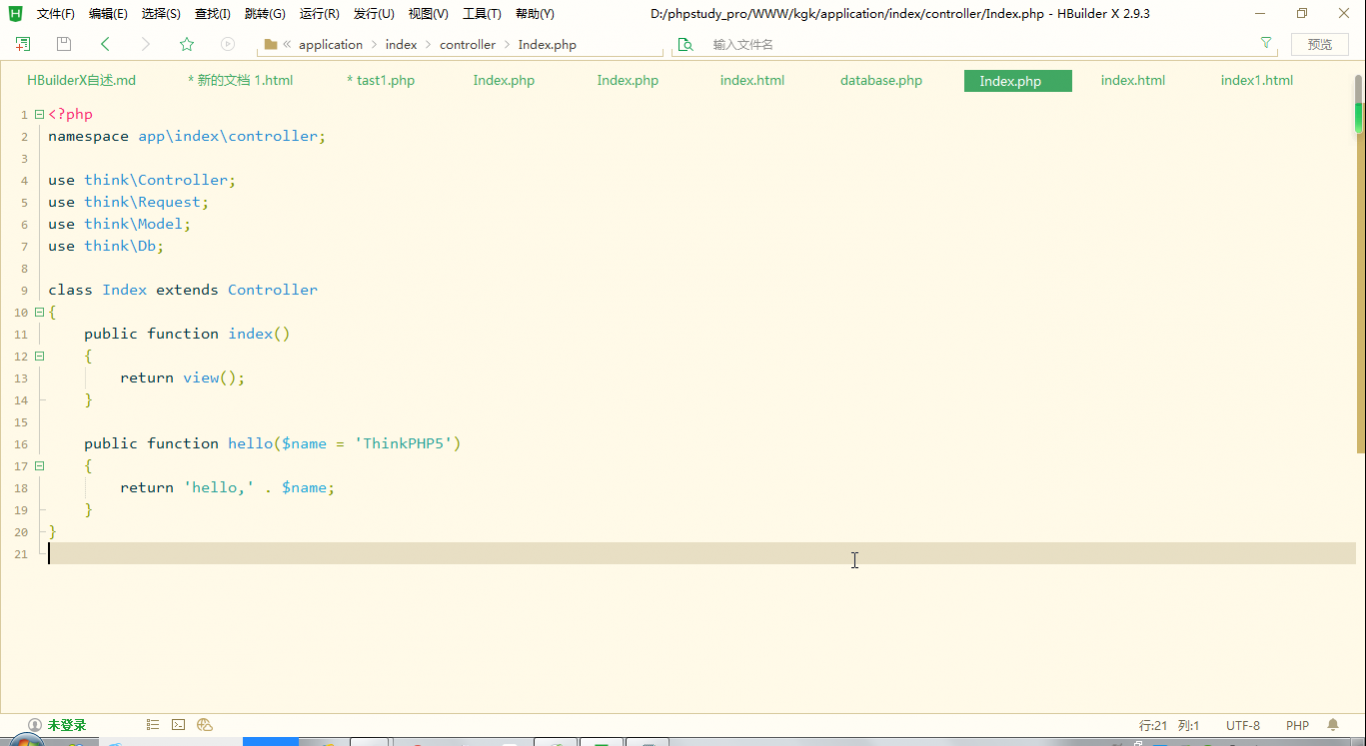Image resolution: width=1366 pixels, height=746 pixels.
Task: Click the use think\Db line
Action: (x=106, y=246)
